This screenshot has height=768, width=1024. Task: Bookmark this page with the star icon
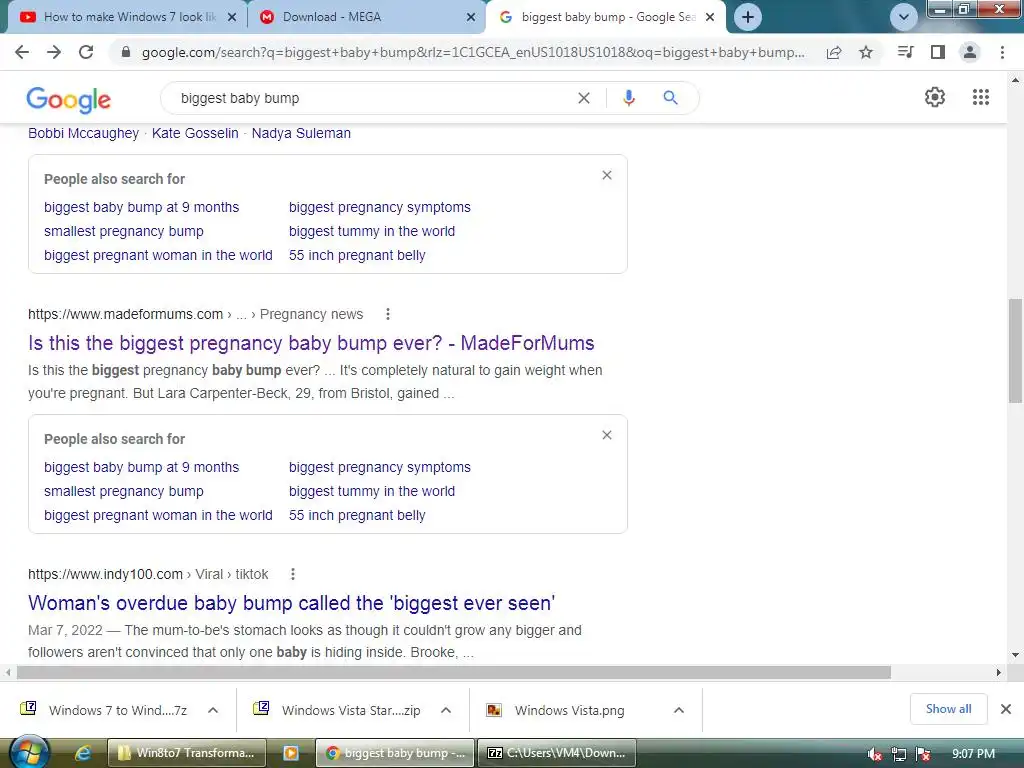tap(866, 52)
